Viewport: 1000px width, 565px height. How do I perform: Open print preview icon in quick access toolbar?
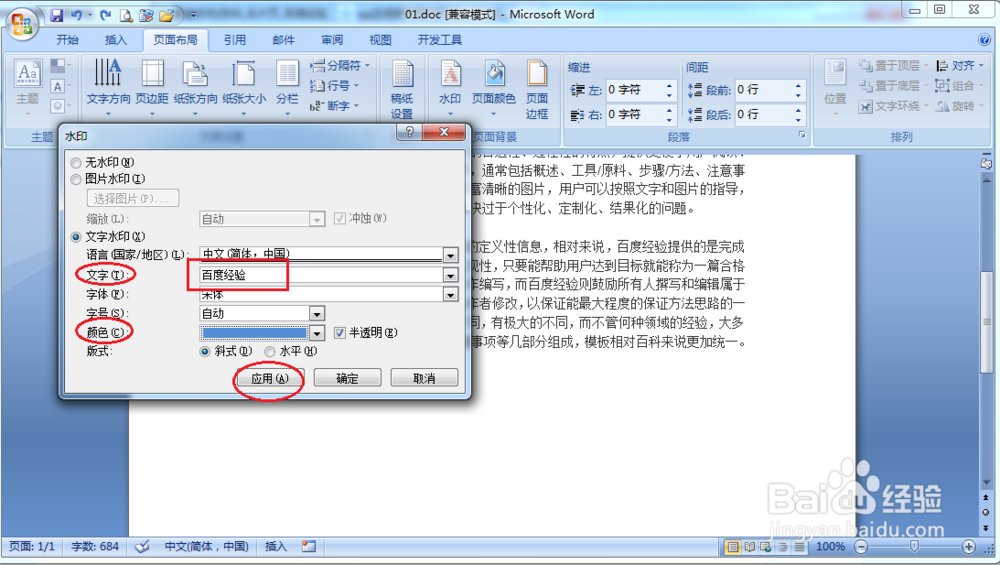[x=126, y=15]
